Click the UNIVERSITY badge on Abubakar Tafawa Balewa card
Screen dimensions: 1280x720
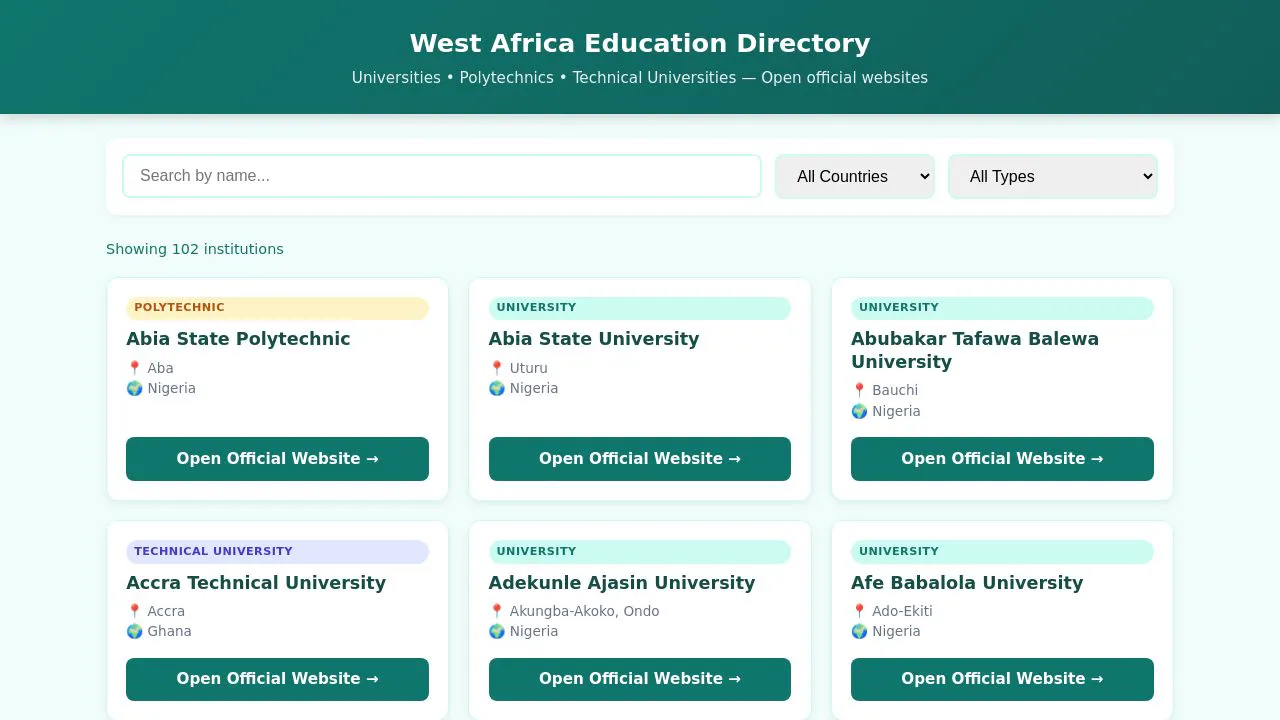pyautogui.click(x=1002, y=308)
